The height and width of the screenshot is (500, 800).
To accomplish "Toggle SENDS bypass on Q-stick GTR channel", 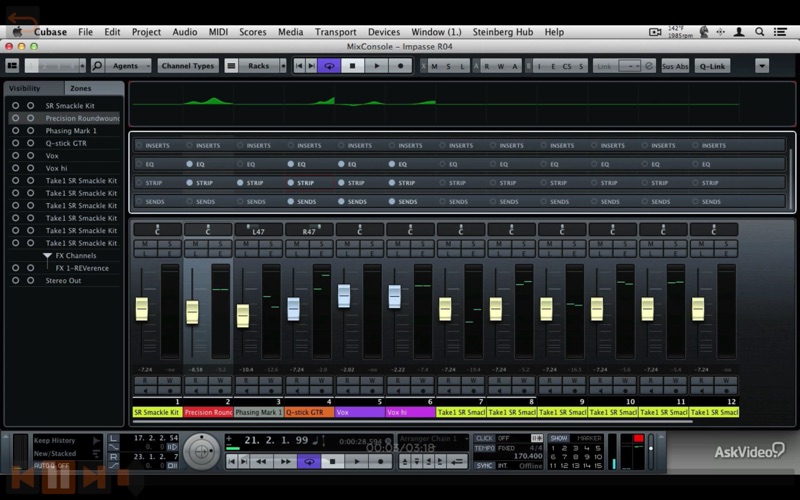I will pyautogui.click(x=290, y=202).
